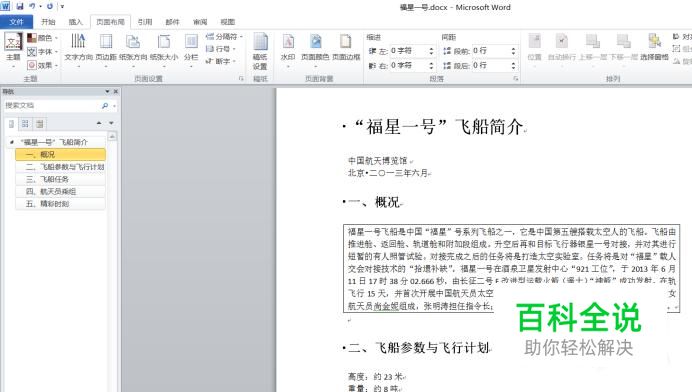Select the search results browse tab in navigation pane
Screen dimensions: 692x392
point(39,124)
